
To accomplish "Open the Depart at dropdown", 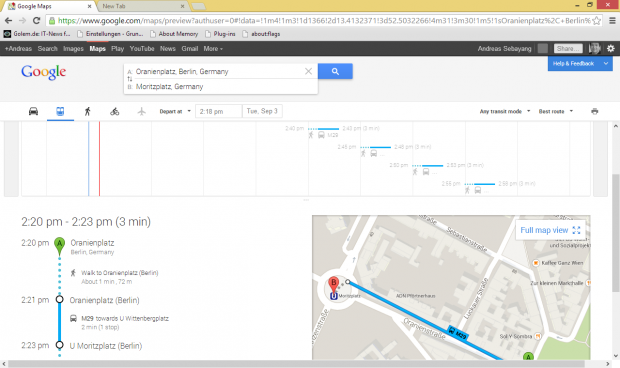I will 175,111.
